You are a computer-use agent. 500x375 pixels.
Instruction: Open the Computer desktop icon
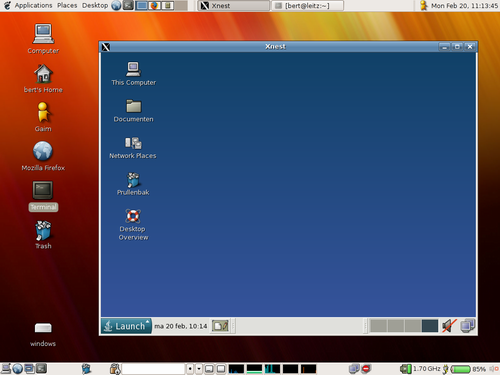click(x=43, y=39)
